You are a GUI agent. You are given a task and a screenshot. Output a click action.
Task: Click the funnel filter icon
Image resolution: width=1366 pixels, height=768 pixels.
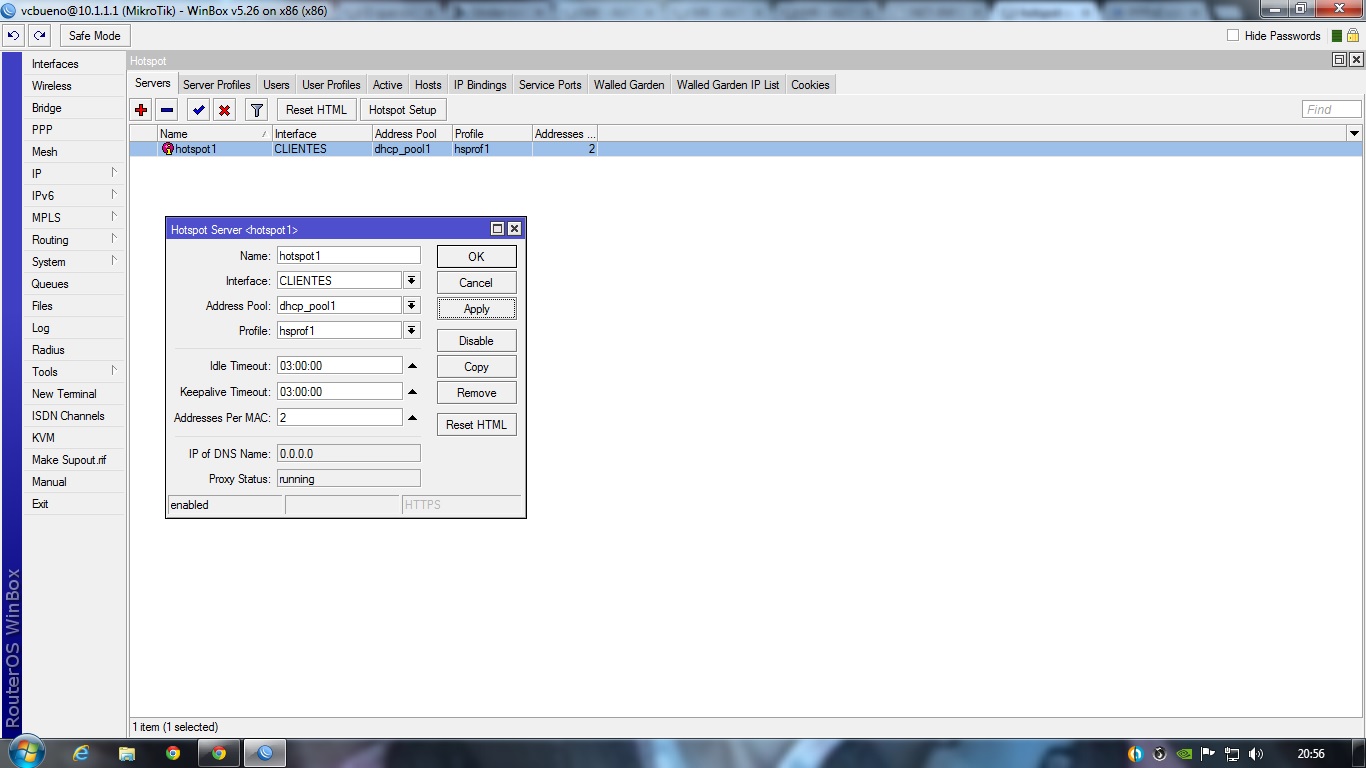pos(257,110)
